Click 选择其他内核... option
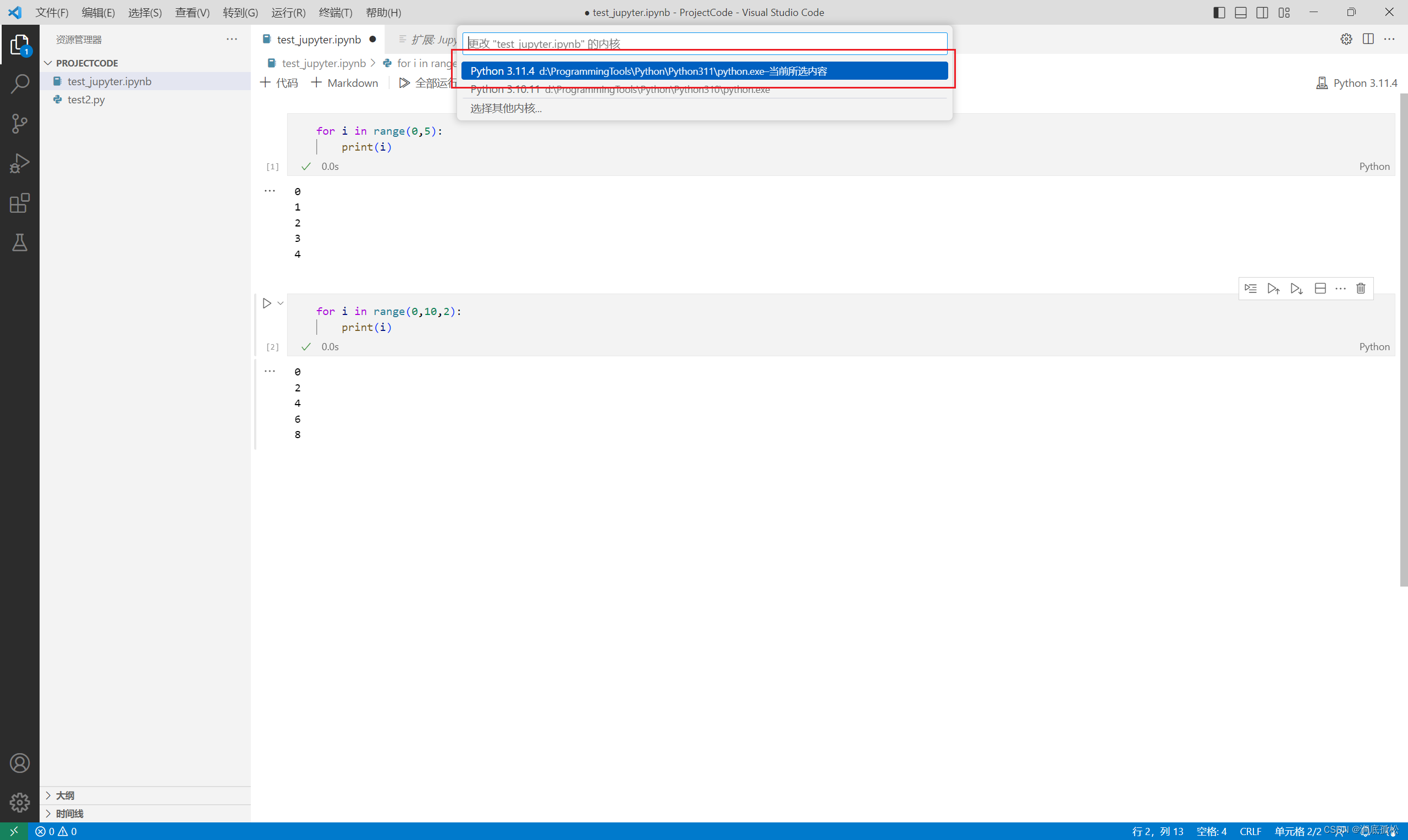The width and height of the screenshot is (1408, 840). pos(506,108)
